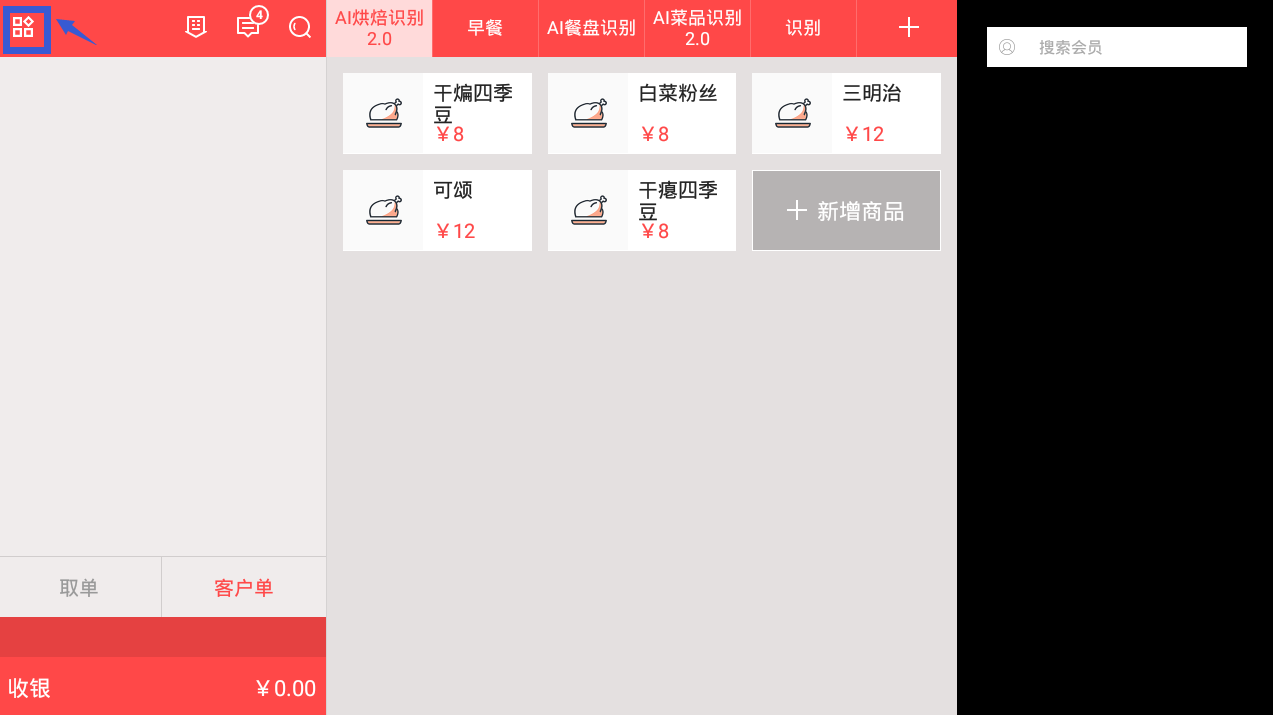Select the 干瘪四季豆 product name
The width and height of the screenshot is (1273, 715).
[679, 200]
